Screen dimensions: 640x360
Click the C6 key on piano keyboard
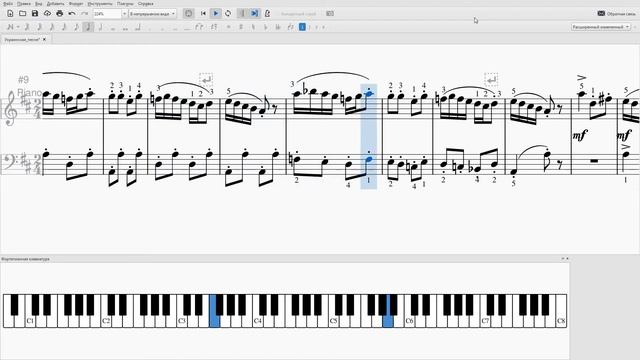(x=409, y=320)
